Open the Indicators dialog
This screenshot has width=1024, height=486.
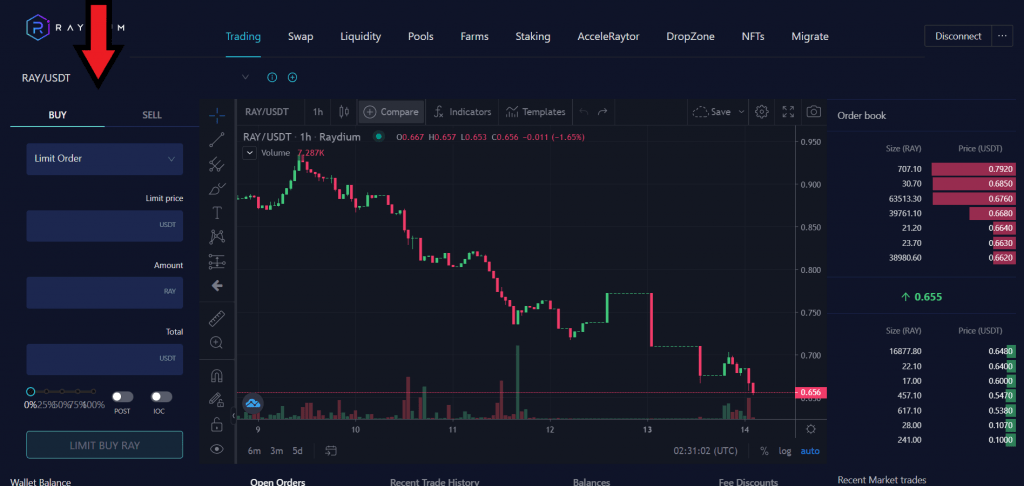pos(462,112)
